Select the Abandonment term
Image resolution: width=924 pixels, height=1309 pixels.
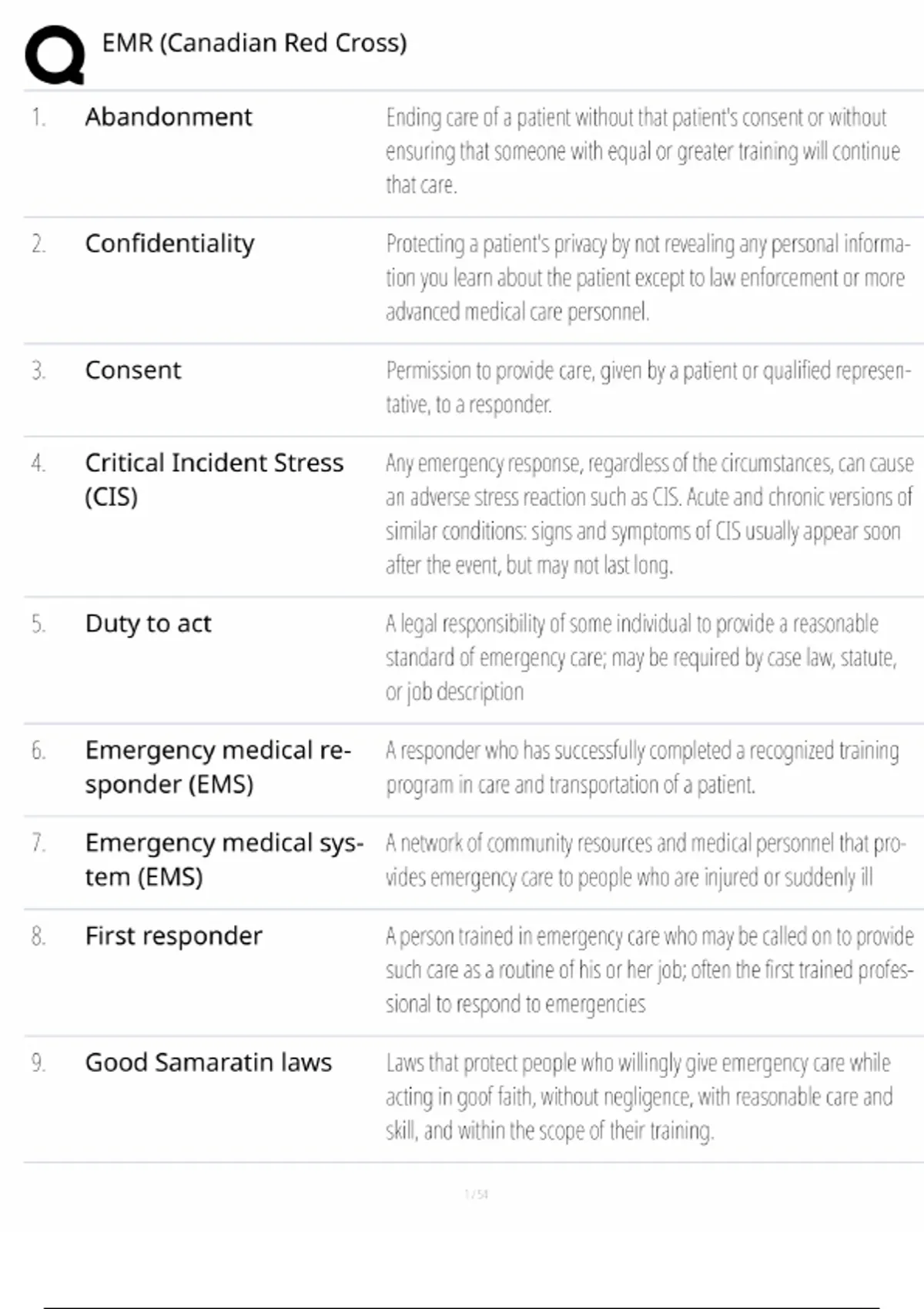[x=169, y=117]
